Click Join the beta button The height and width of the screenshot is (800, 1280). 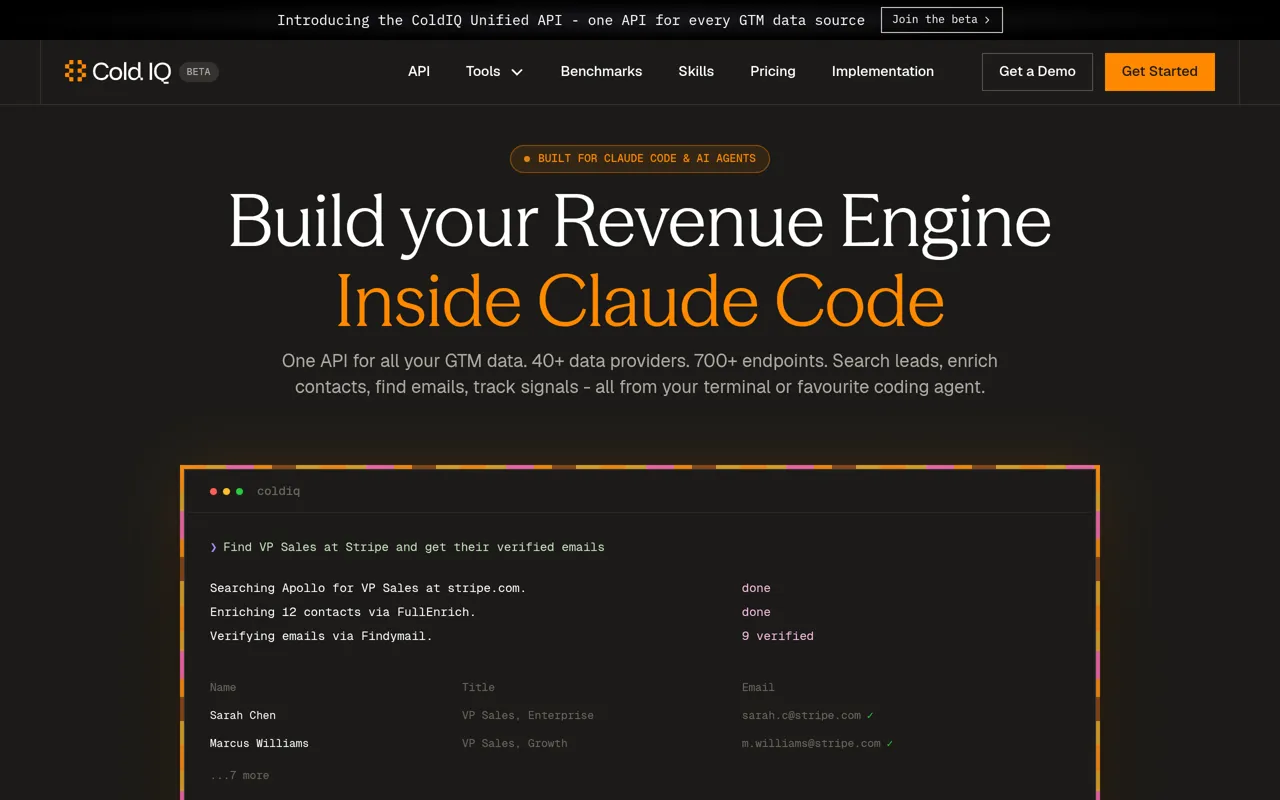click(941, 20)
